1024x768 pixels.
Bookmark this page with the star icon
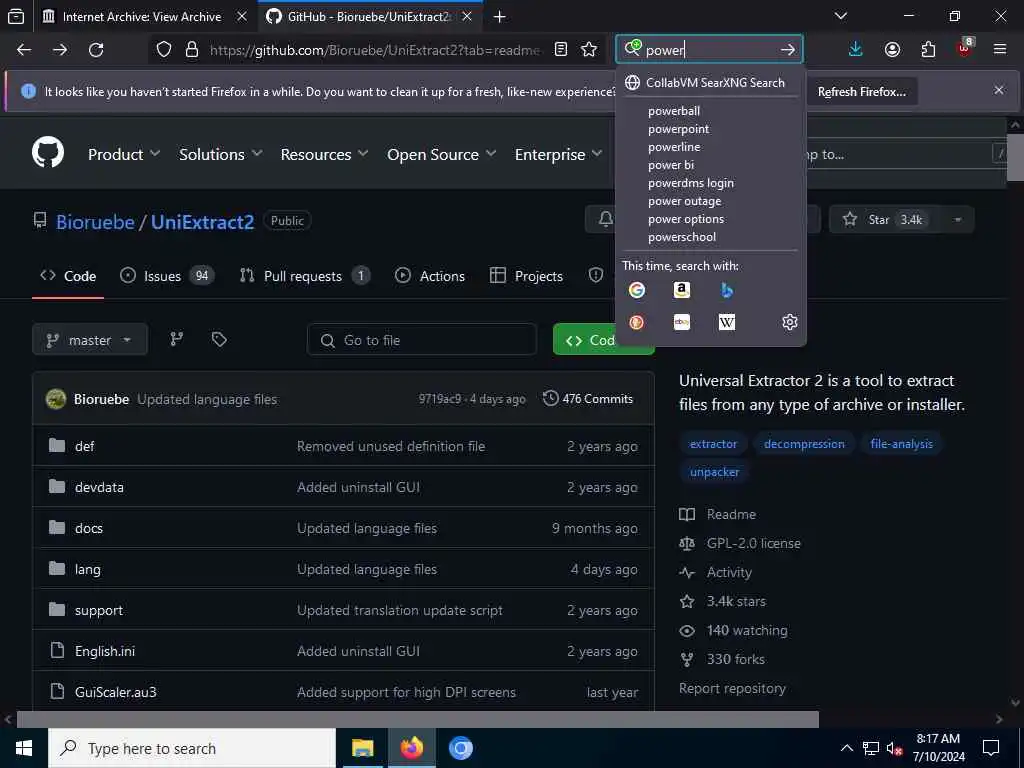pyautogui.click(x=589, y=50)
